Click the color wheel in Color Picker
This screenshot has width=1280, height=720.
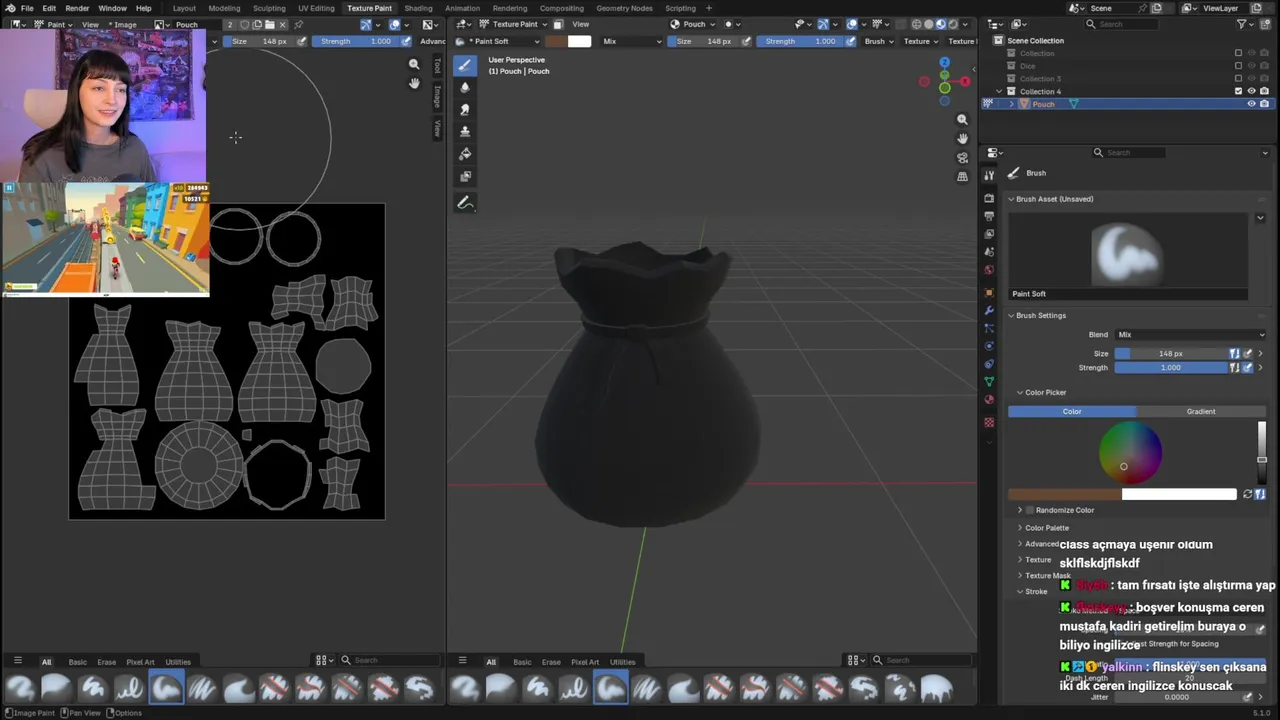coord(1130,453)
